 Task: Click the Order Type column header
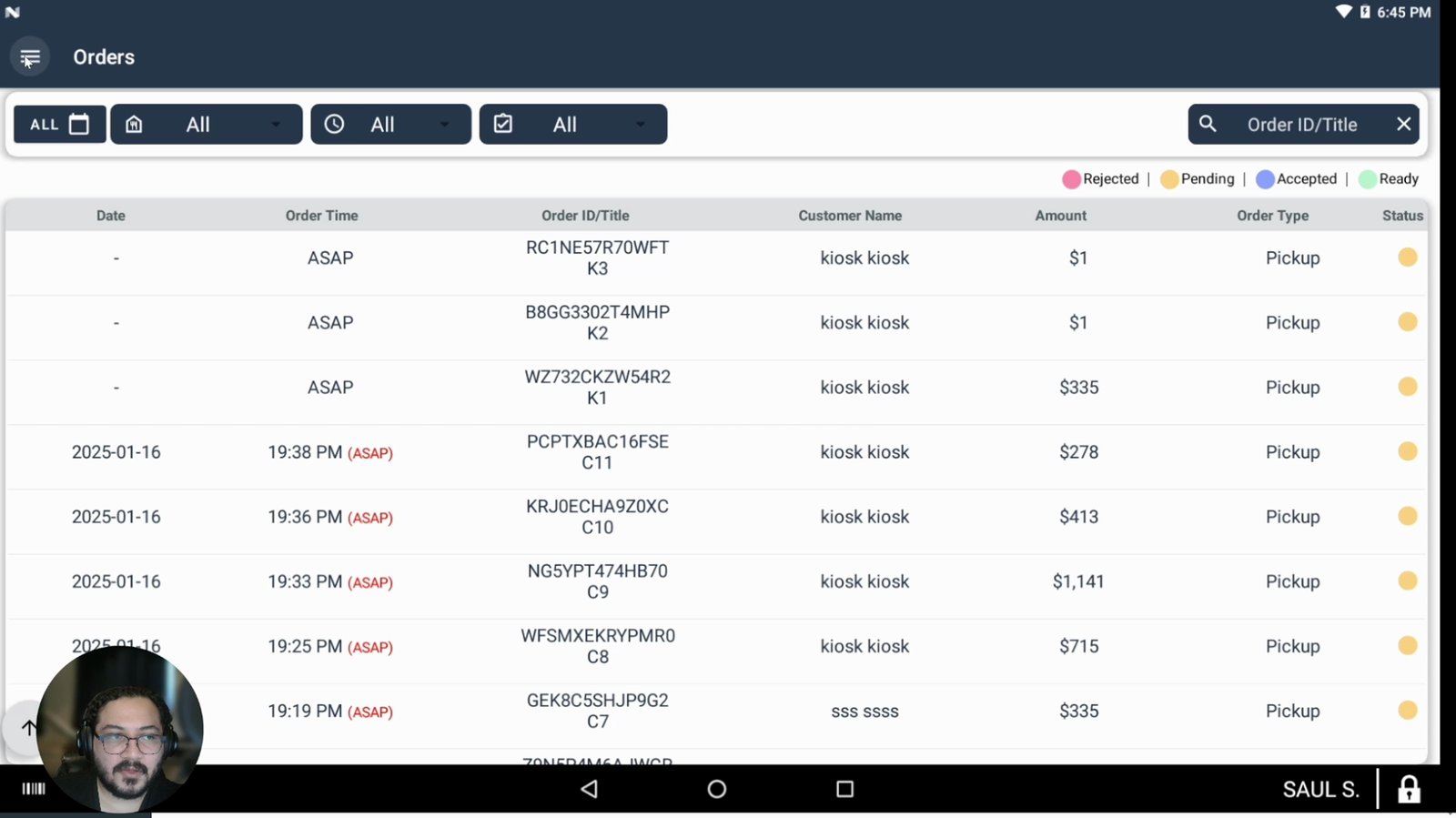coord(1272,216)
